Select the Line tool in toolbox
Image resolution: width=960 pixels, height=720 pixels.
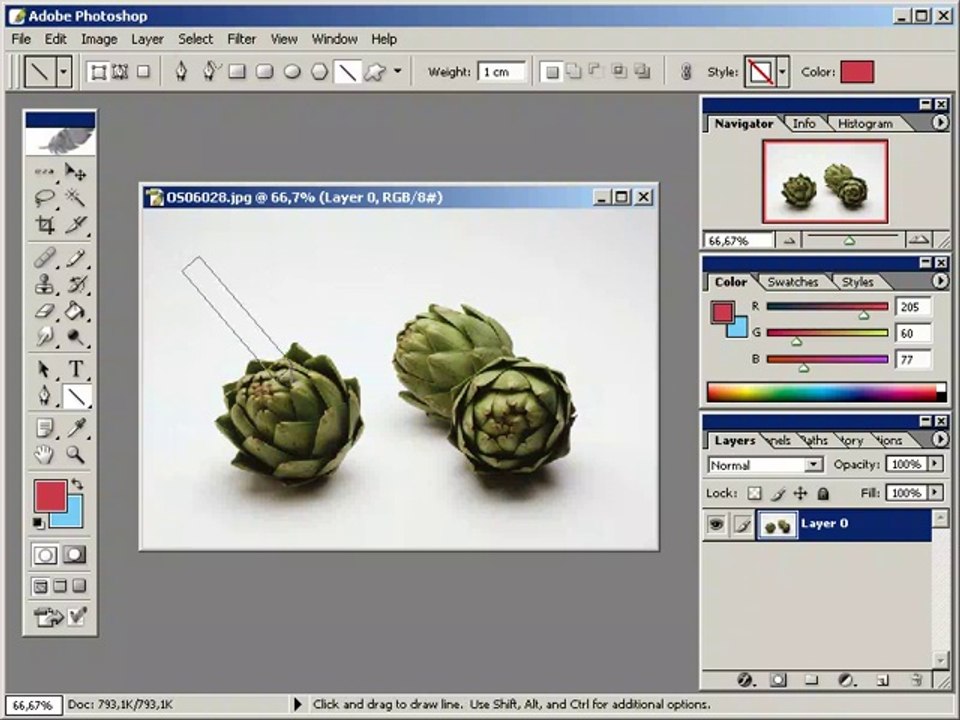point(77,397)
